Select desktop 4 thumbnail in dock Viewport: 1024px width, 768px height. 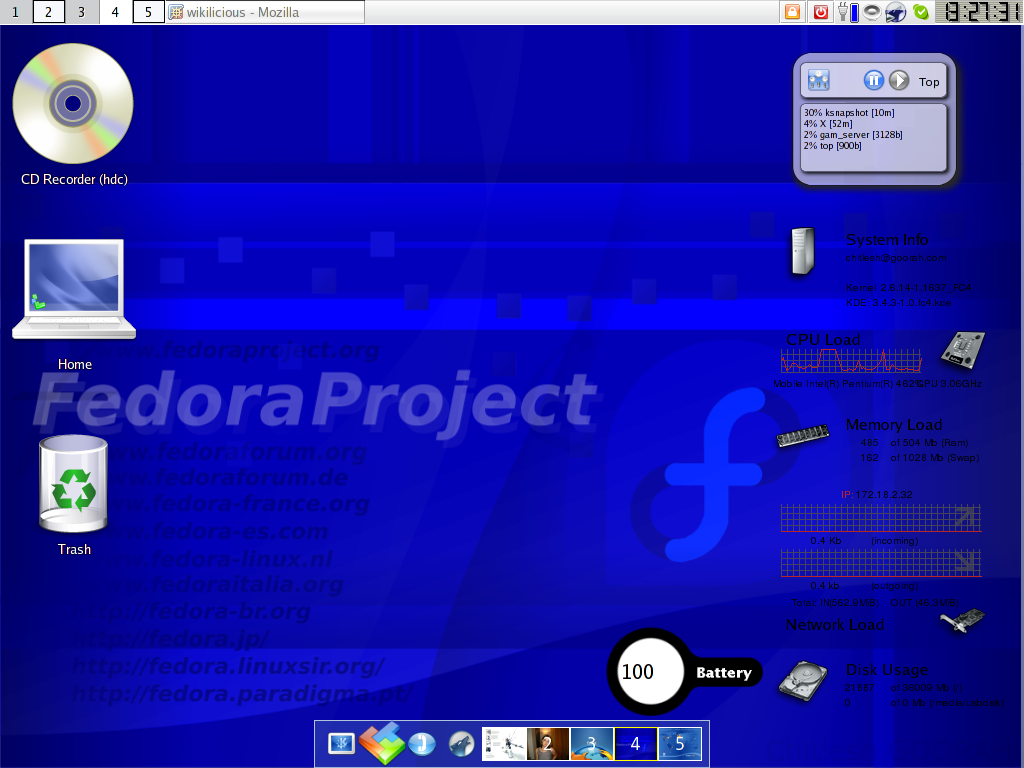click(x=635, y=744)
